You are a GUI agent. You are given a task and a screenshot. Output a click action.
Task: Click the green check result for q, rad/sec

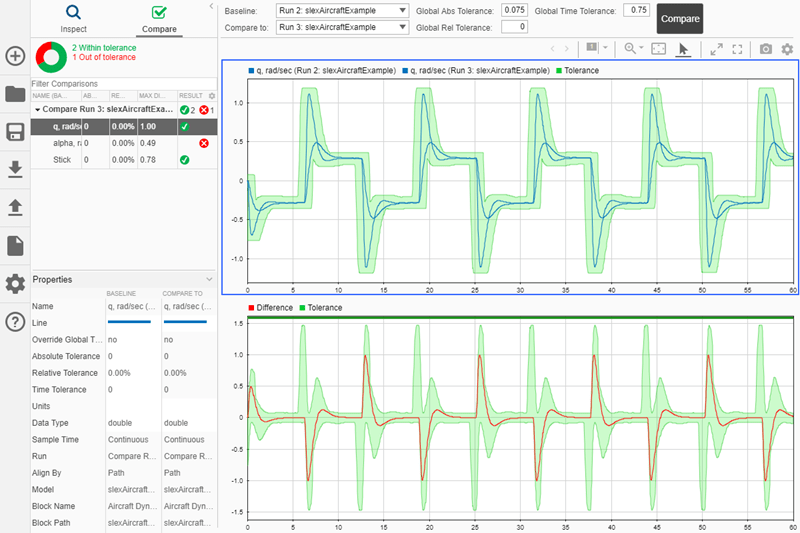click(185, 126)
